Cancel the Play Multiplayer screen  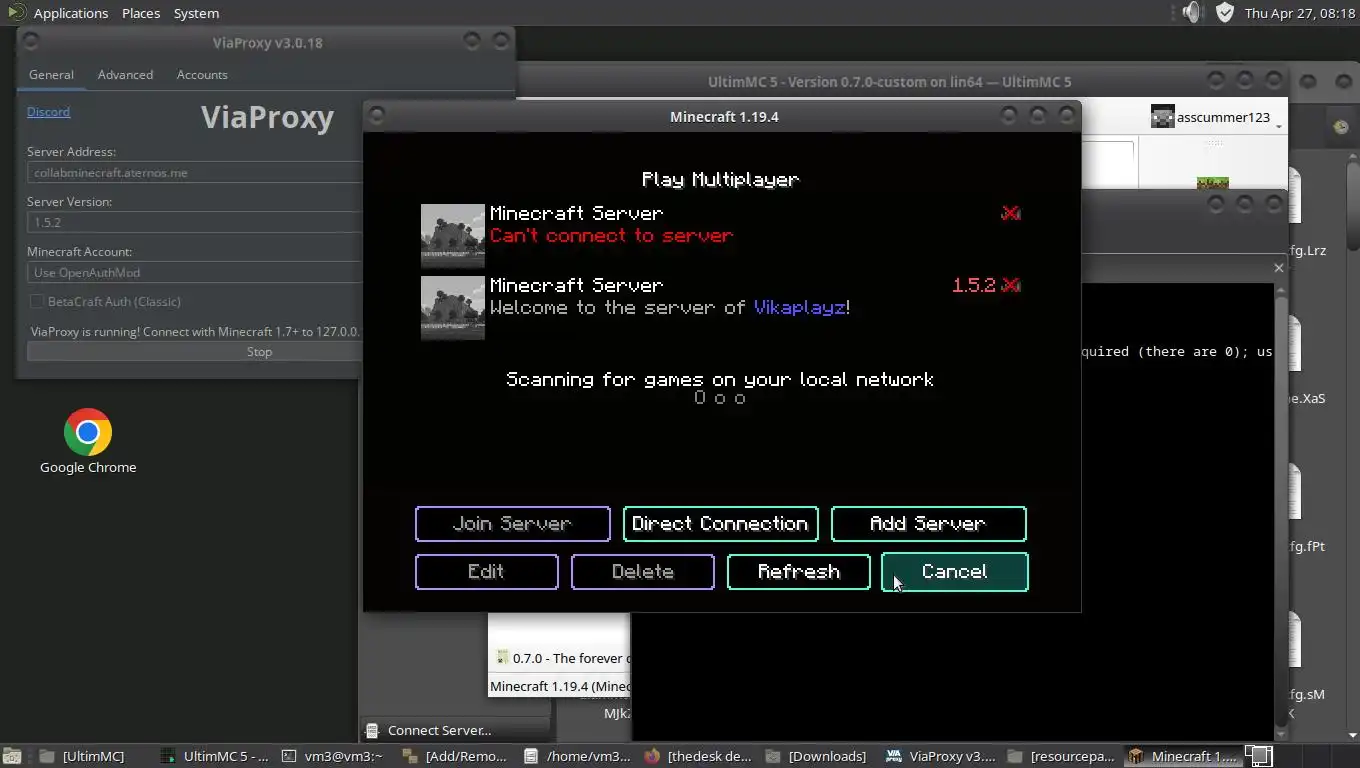point(954,572)
